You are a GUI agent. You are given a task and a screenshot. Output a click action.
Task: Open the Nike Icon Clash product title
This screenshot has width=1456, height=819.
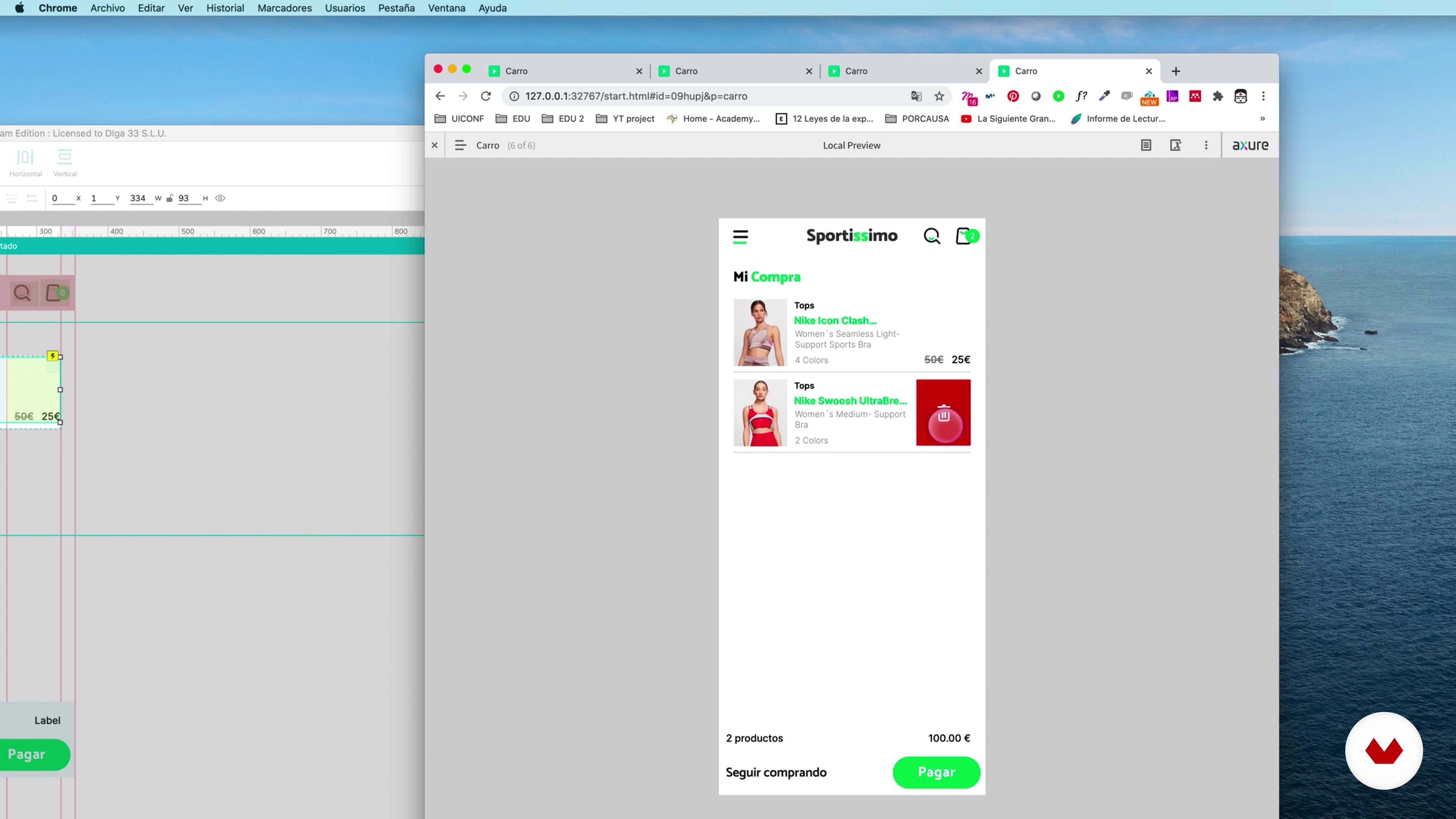pyautogui.click(x=835, y=320)
